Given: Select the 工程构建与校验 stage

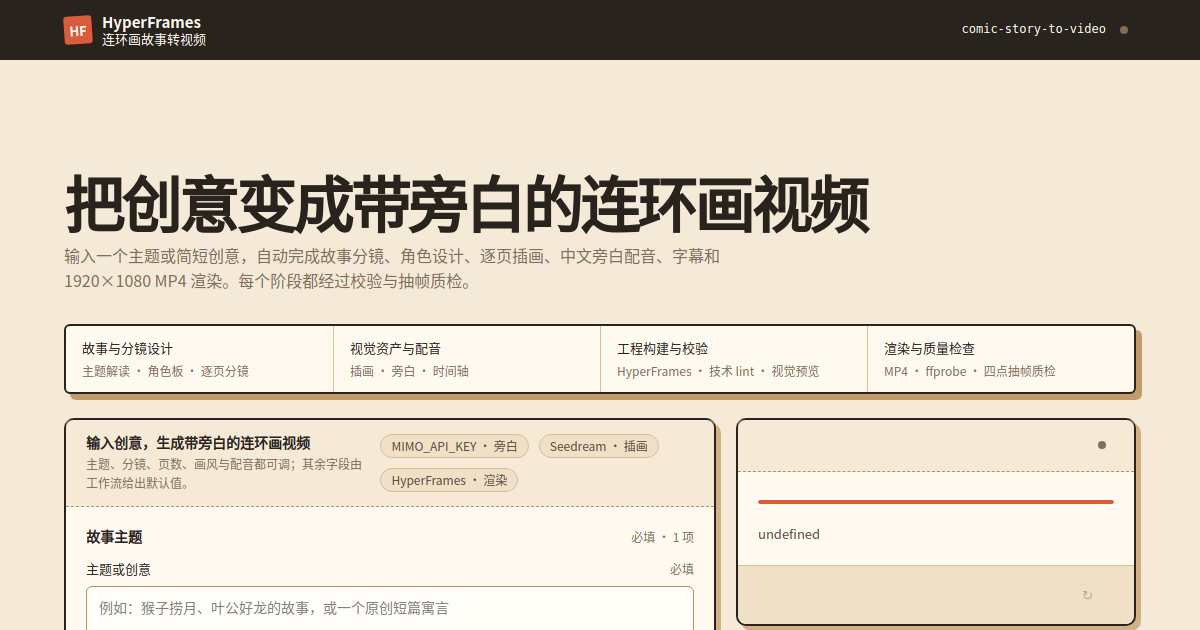Looking at the screenshot, I should point(734,359).
